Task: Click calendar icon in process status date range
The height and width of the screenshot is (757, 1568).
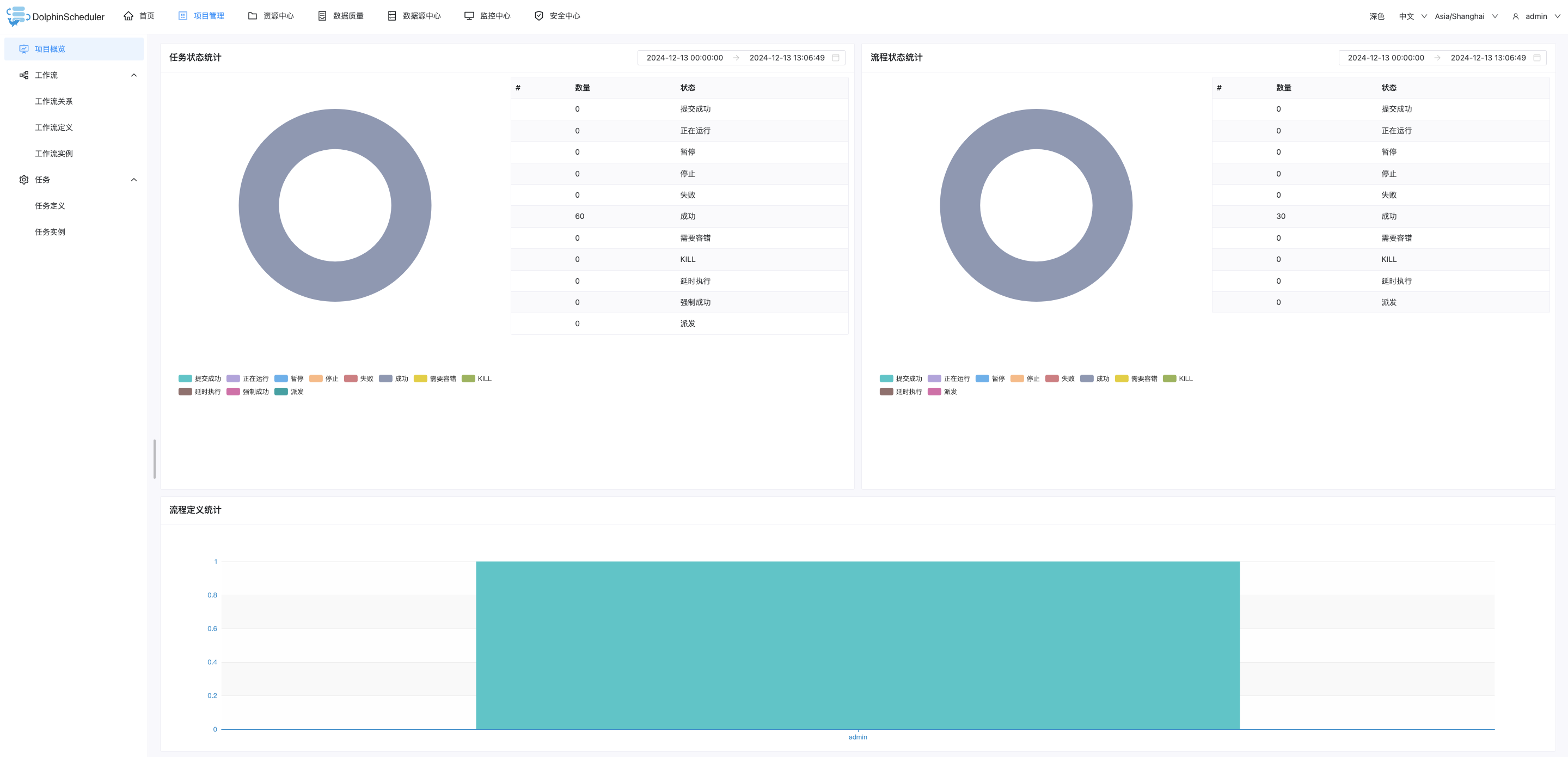Action: pos(1537,58)
